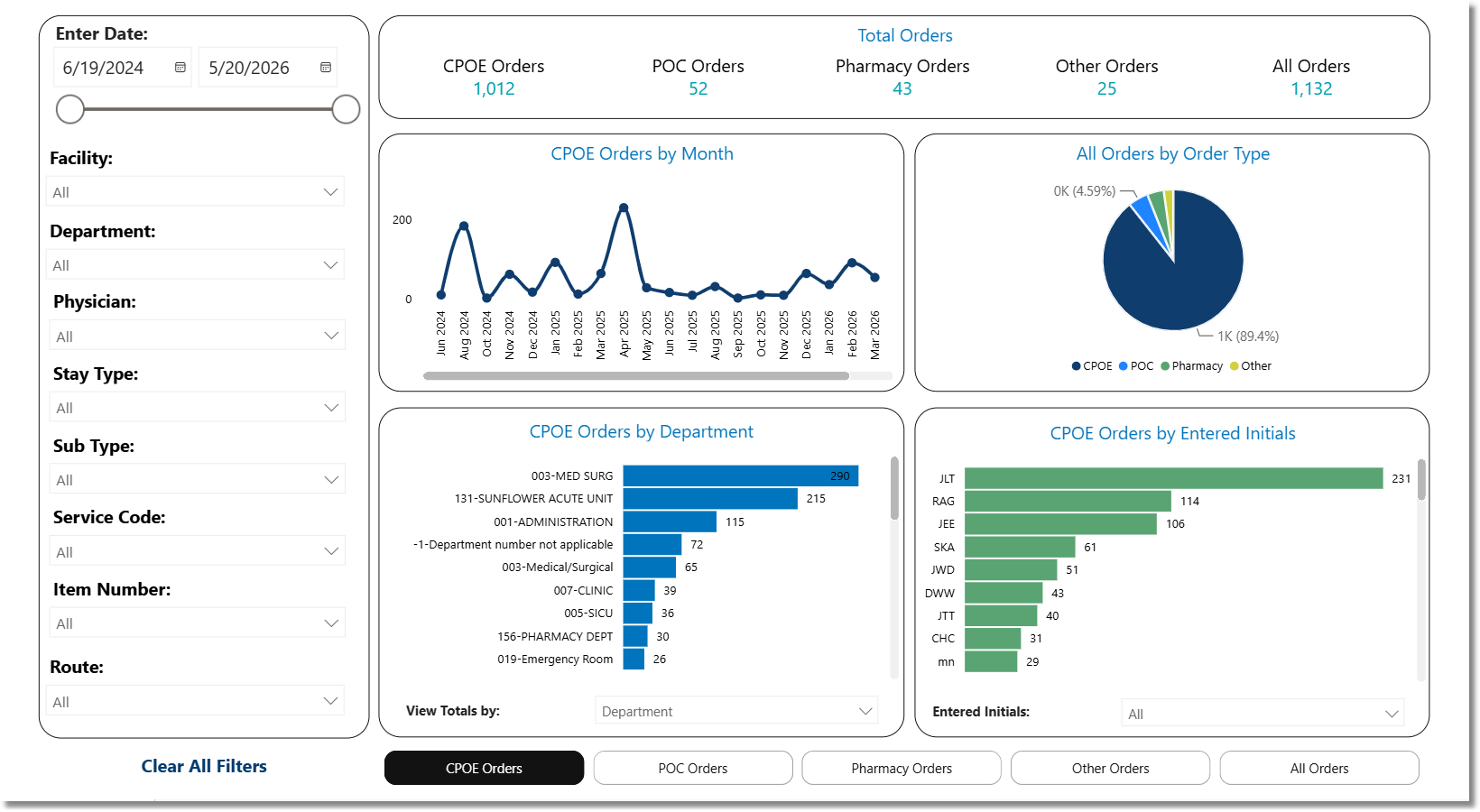The width and height of the screenshot is (1480, 812).
Task: Click the end date field 5/20/2026
Action: click(x=268, y=68)
